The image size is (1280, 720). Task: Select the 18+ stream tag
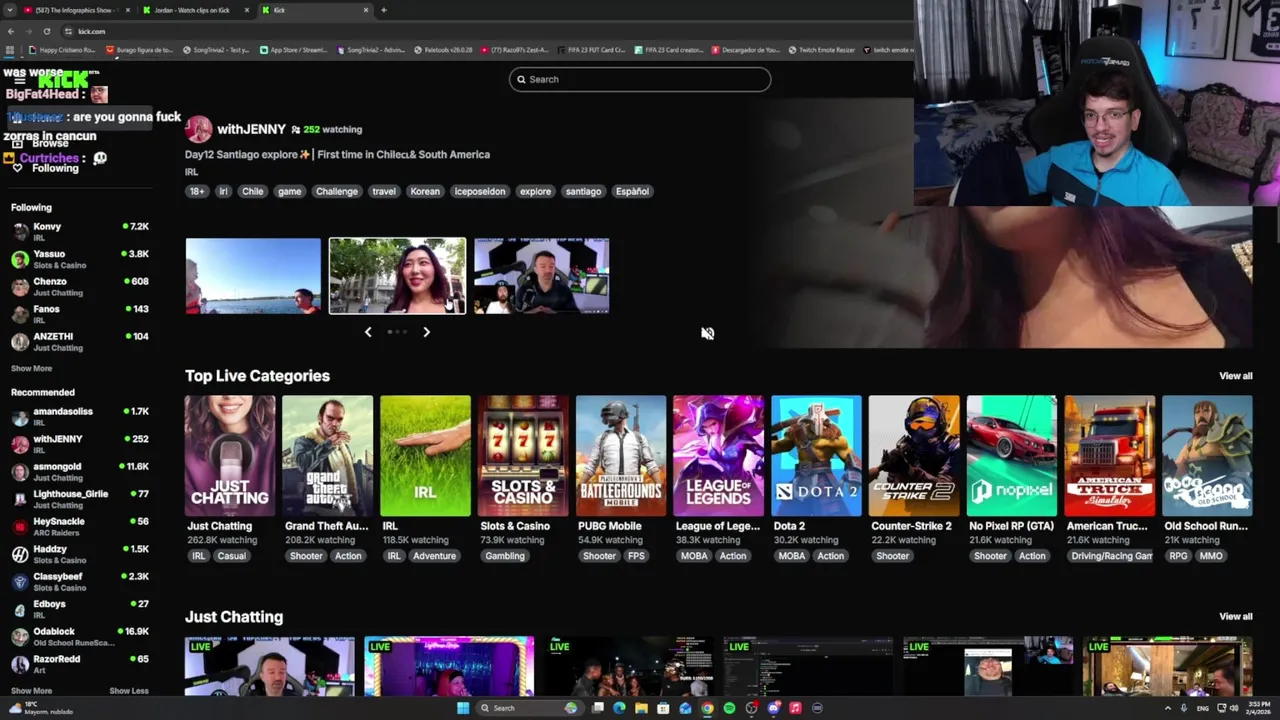click(x=197, y=191)
